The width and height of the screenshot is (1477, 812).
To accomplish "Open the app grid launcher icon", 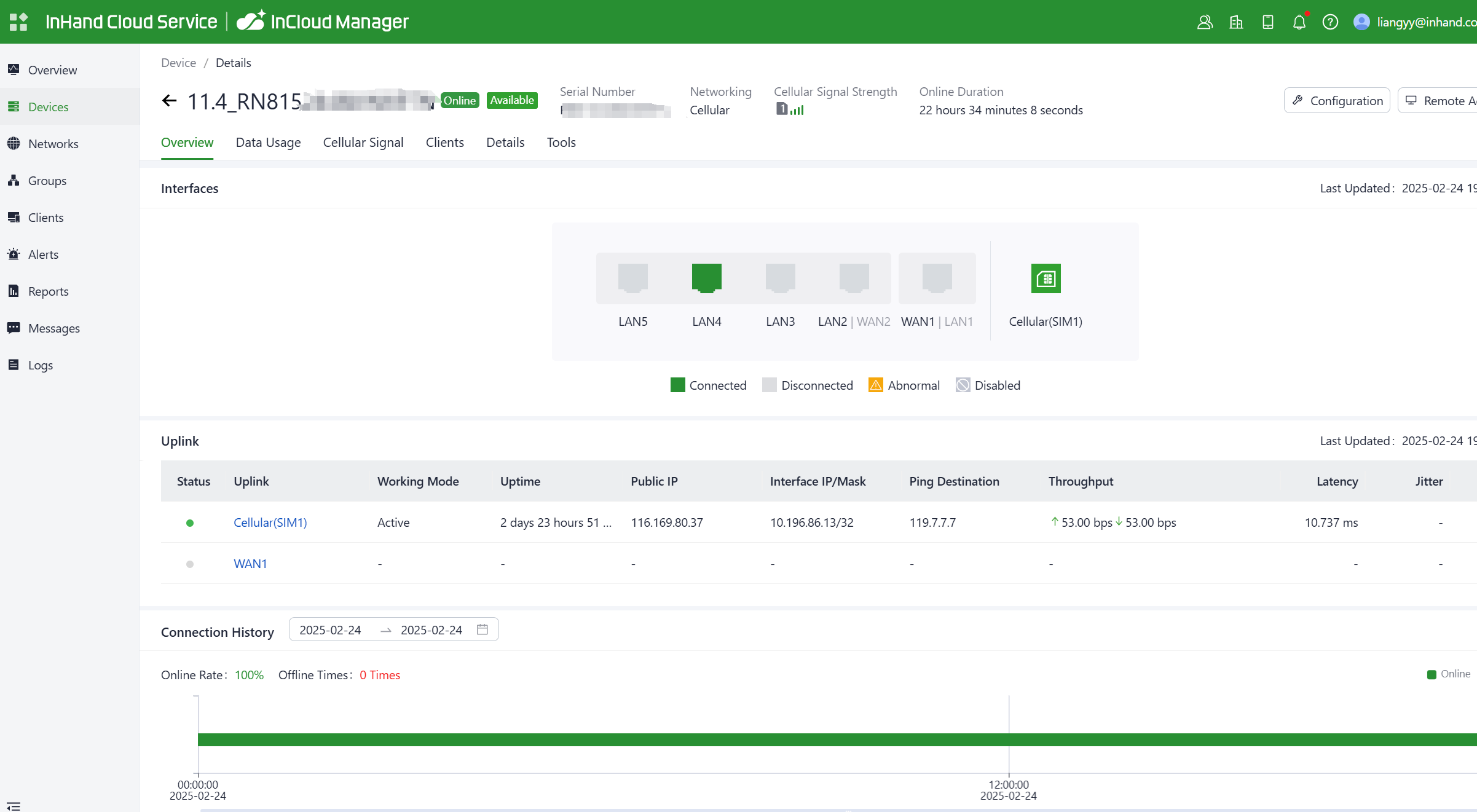I will tap(18, 22).
